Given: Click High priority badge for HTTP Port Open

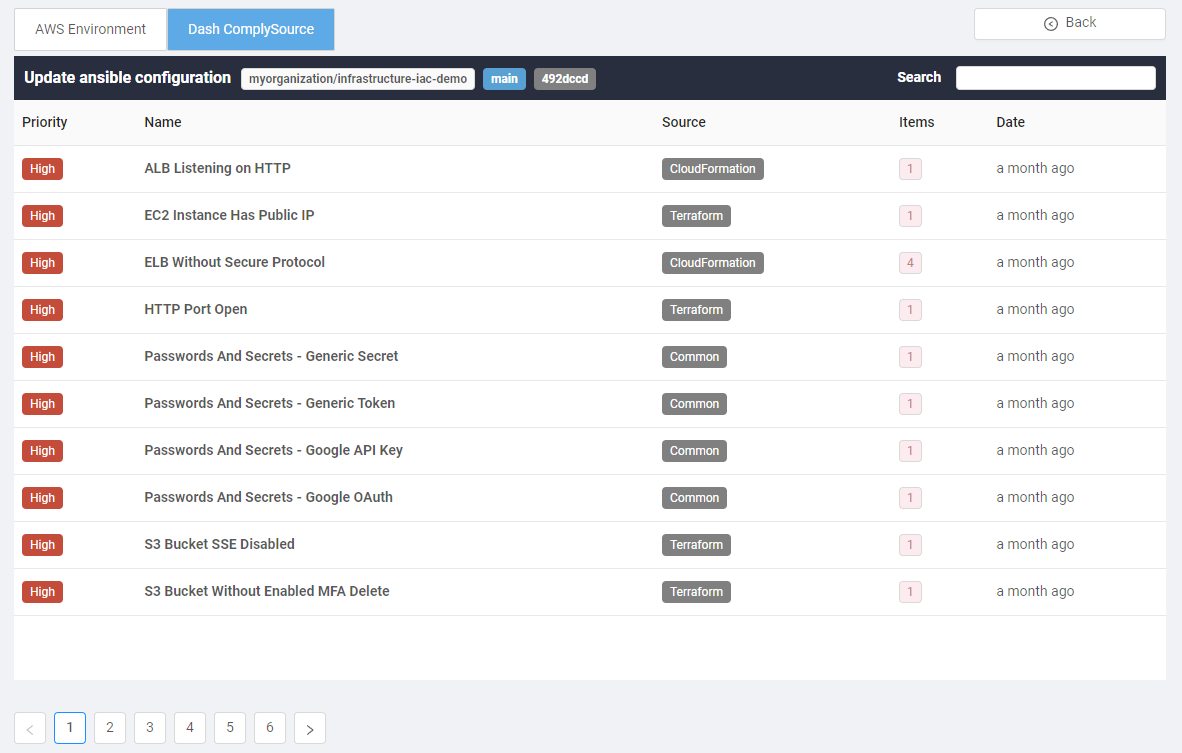Looking at the screenshot, I should (42, 310).
